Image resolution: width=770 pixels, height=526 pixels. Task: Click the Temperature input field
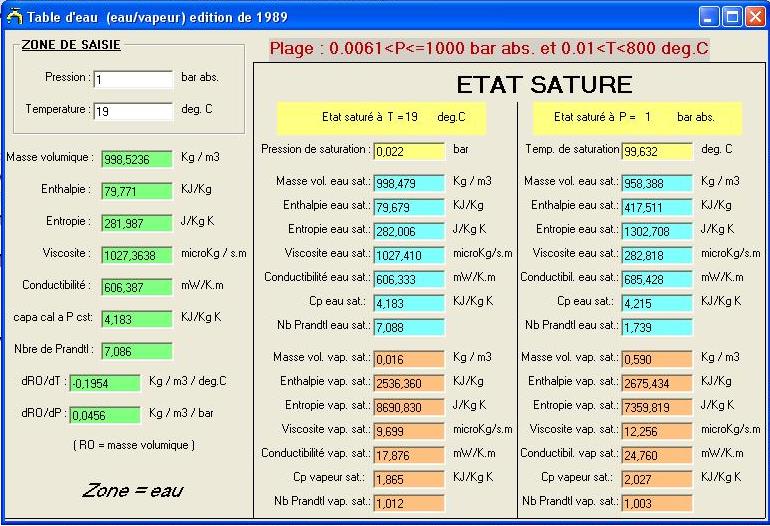click(x=133, y=111)
